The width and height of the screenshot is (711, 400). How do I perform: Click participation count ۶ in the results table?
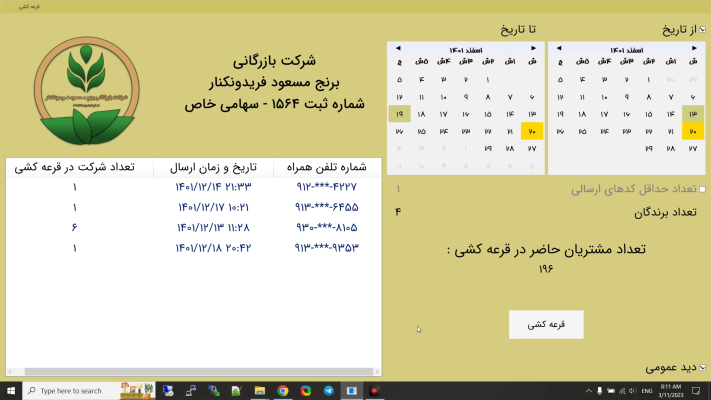(x=74, y=227)
